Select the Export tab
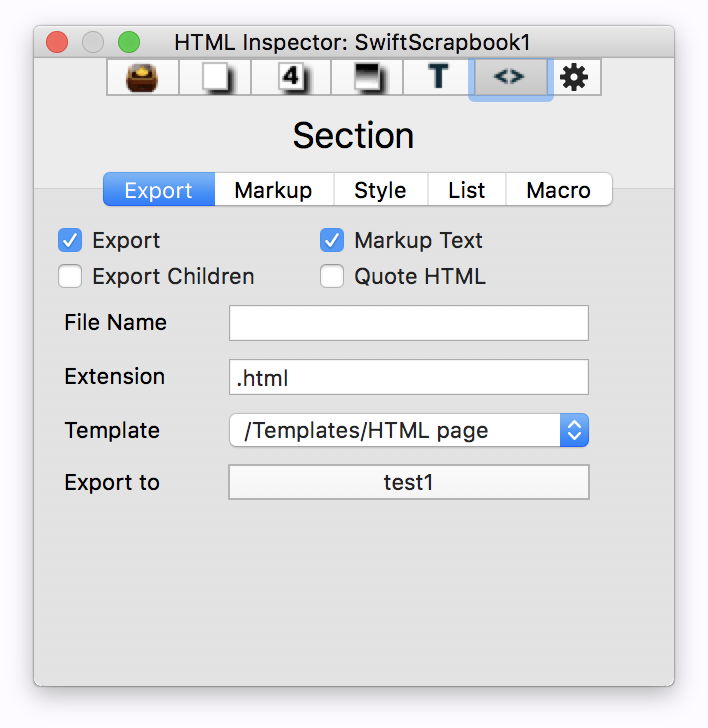Viewport: 708px width, 728px height. (159, 190)
